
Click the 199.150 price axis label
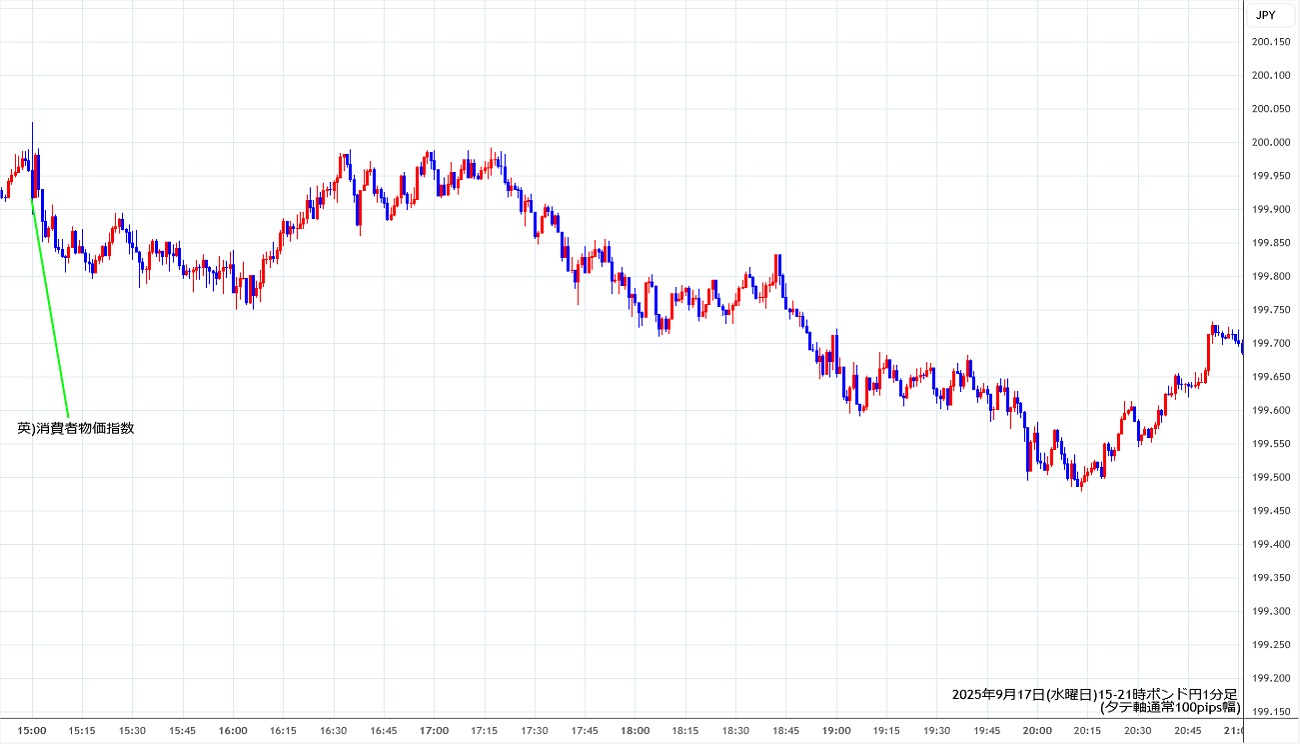coord(1270,712)
